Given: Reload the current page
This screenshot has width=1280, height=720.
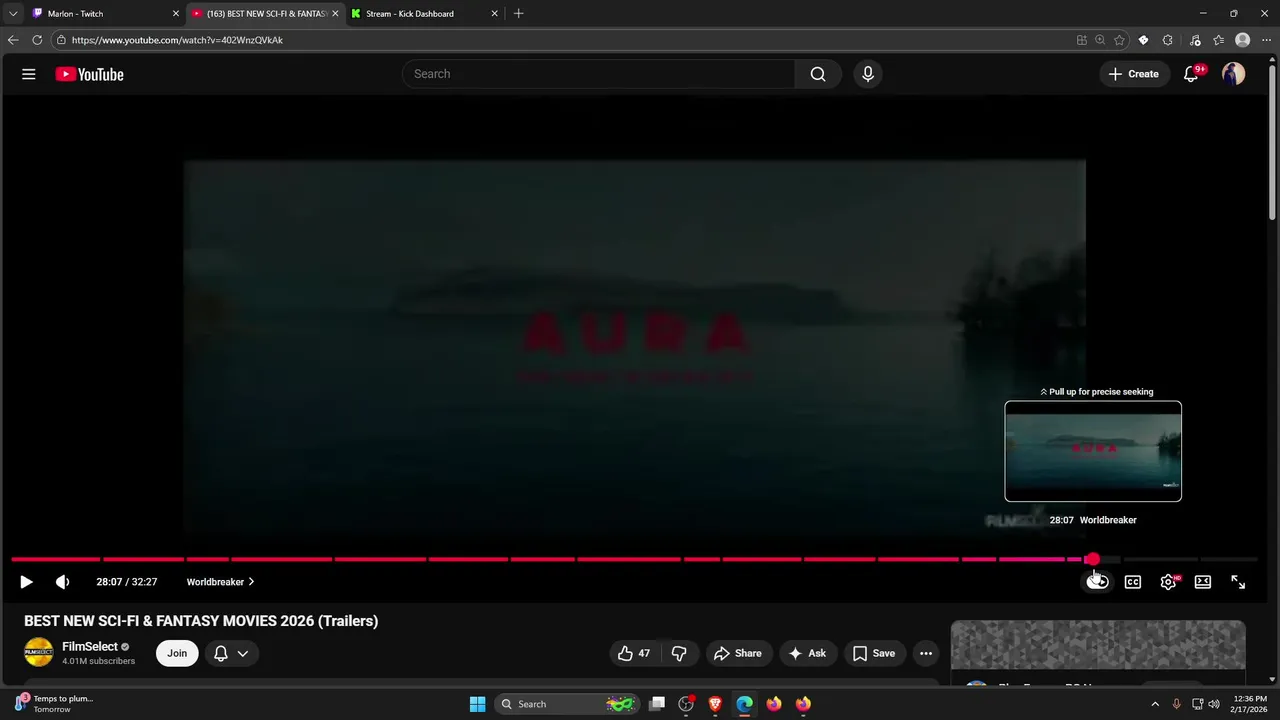Looking at the screenshot, I should coord(37,40).
